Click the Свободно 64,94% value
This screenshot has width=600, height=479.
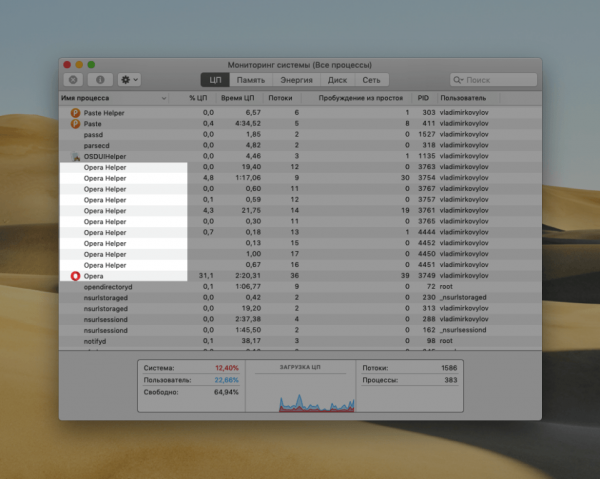coord(226,392)
